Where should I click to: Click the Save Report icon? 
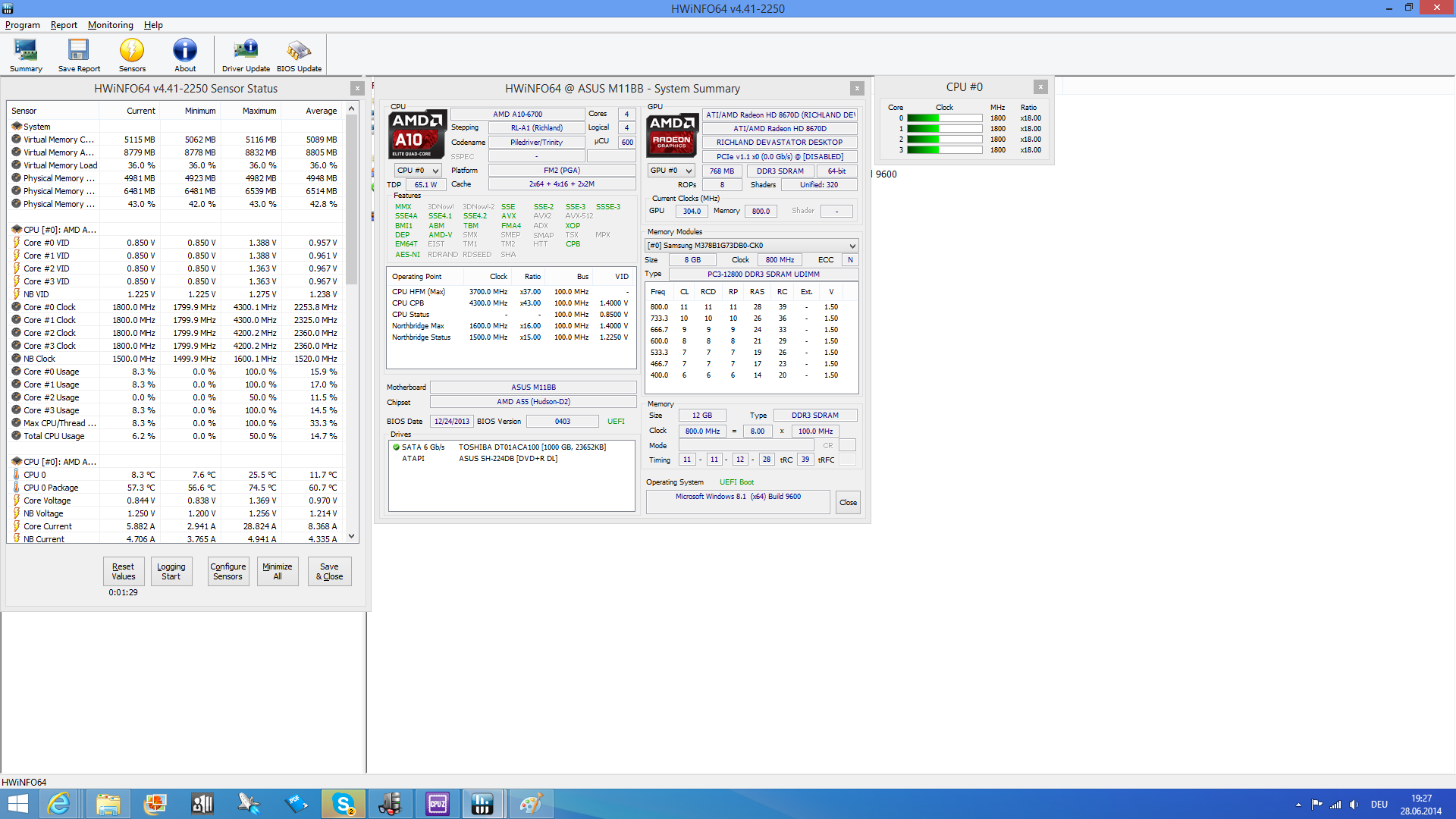(x=79, y=55)
